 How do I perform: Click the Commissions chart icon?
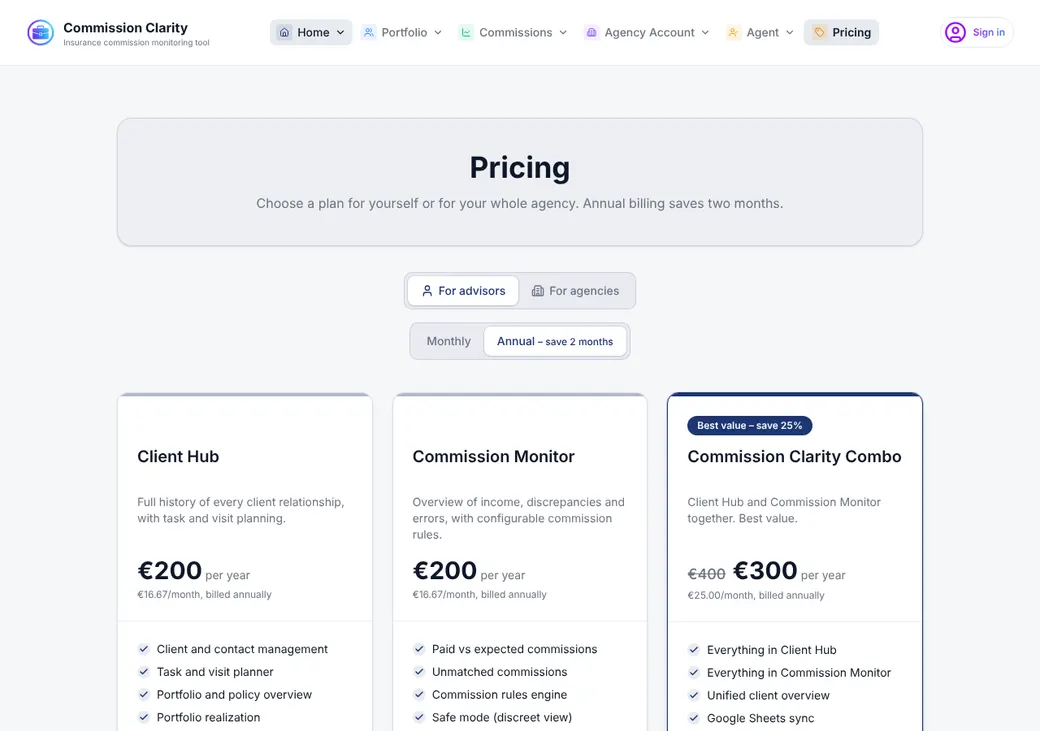click(466, 33)
